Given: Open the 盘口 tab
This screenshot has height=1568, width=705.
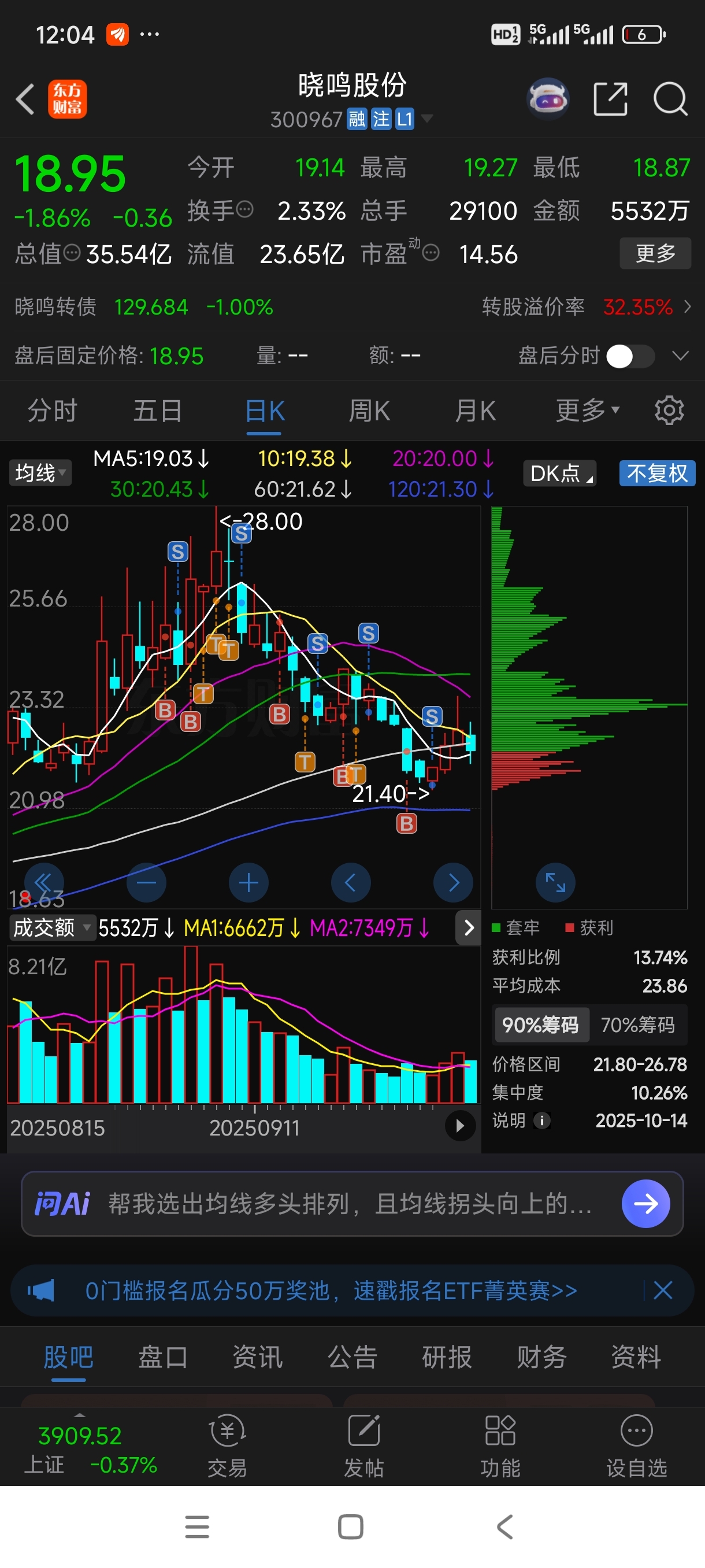Looking at the screenshot, I should coord(162,1357).
